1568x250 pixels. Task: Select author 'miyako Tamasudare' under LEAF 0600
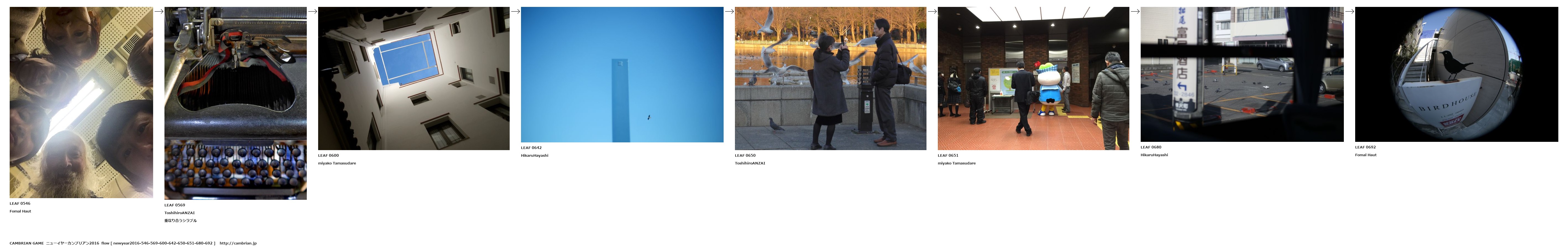[337, 164]
